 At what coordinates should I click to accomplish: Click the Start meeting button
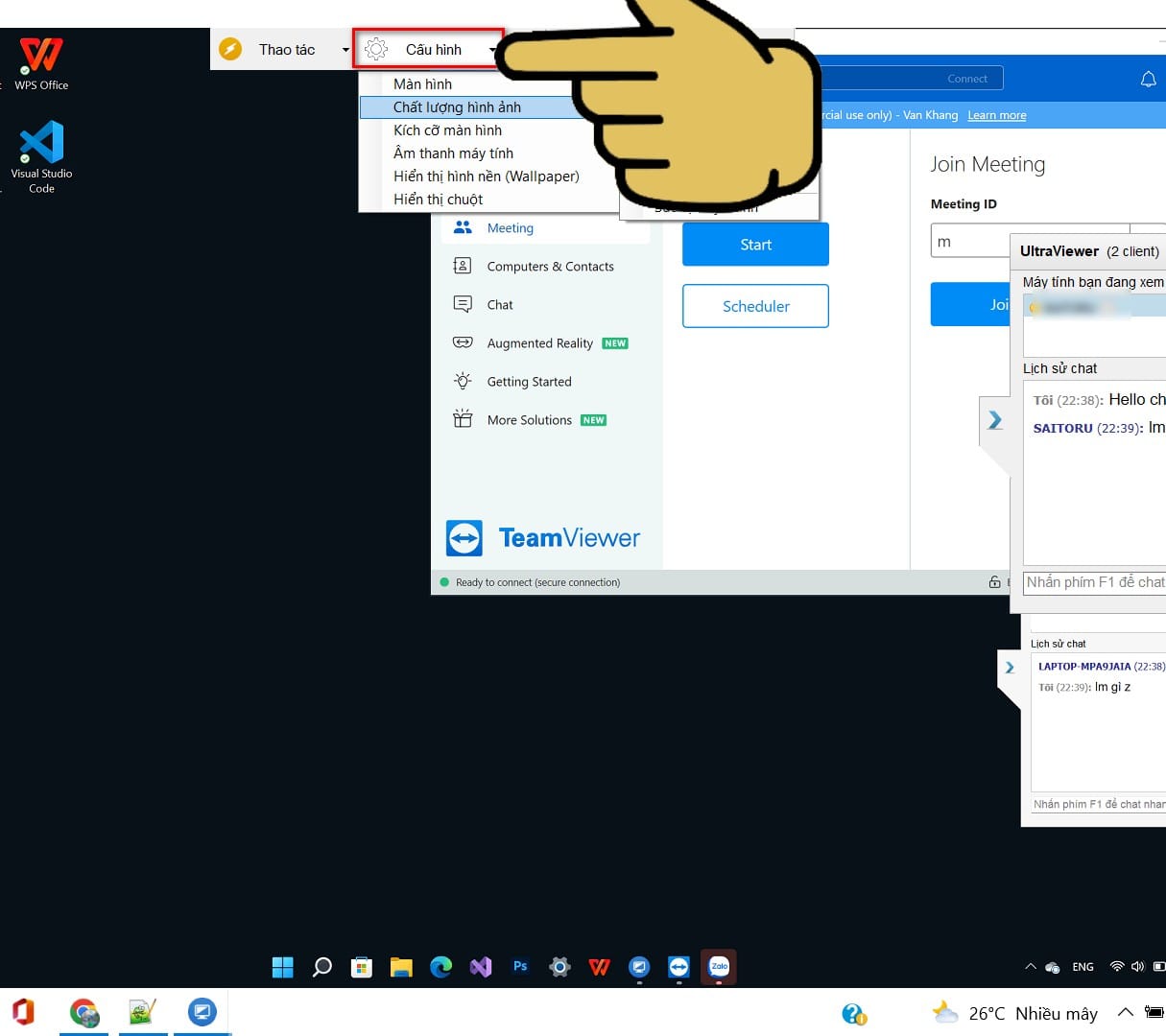tap(755, 245)
